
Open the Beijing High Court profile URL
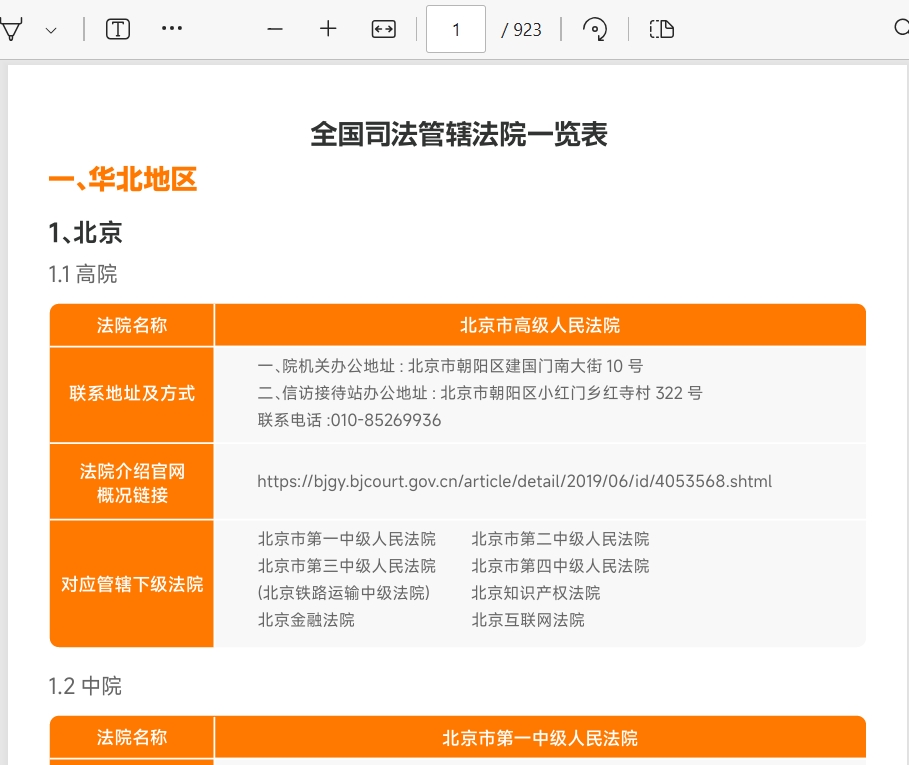click(513, 481)
